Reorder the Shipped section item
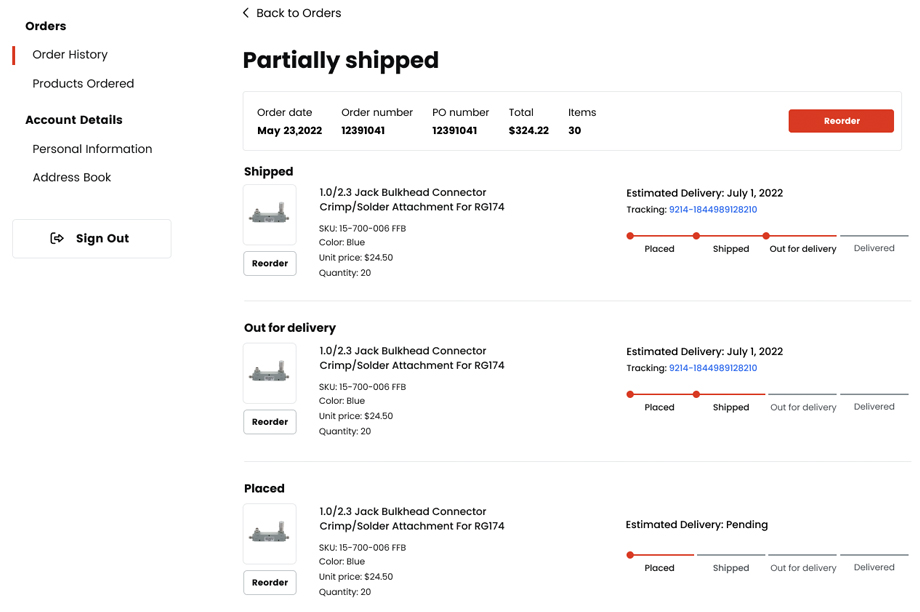920x612 pixels. (x=270, y=263)
